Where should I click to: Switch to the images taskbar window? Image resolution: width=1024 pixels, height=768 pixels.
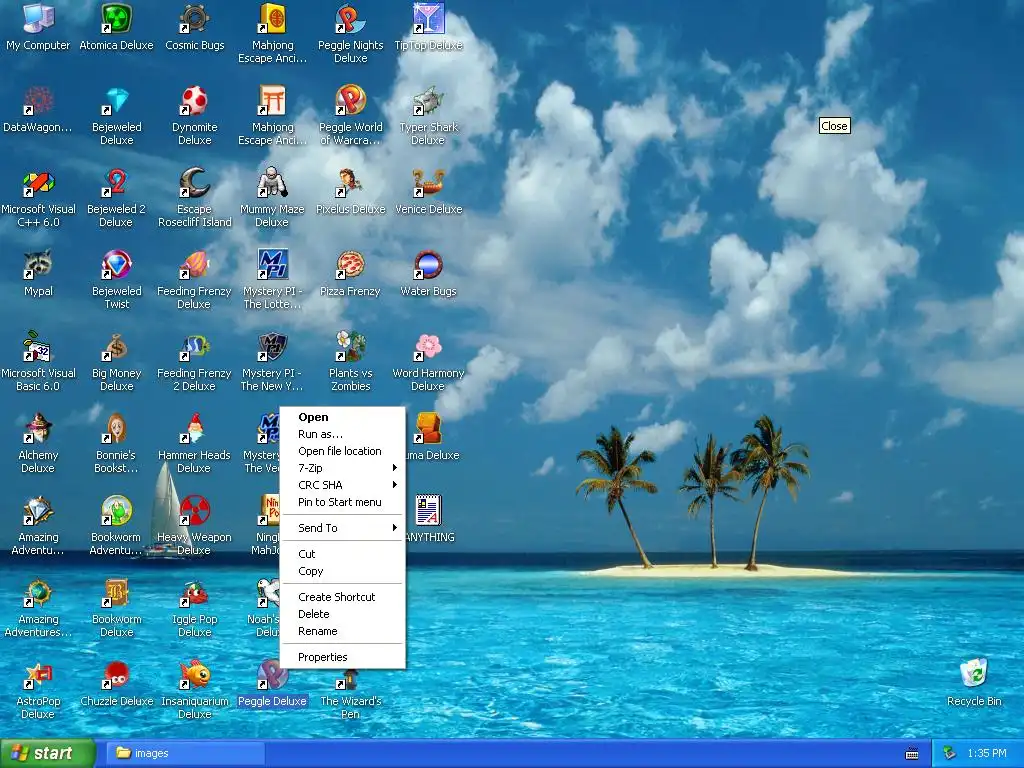187,754
